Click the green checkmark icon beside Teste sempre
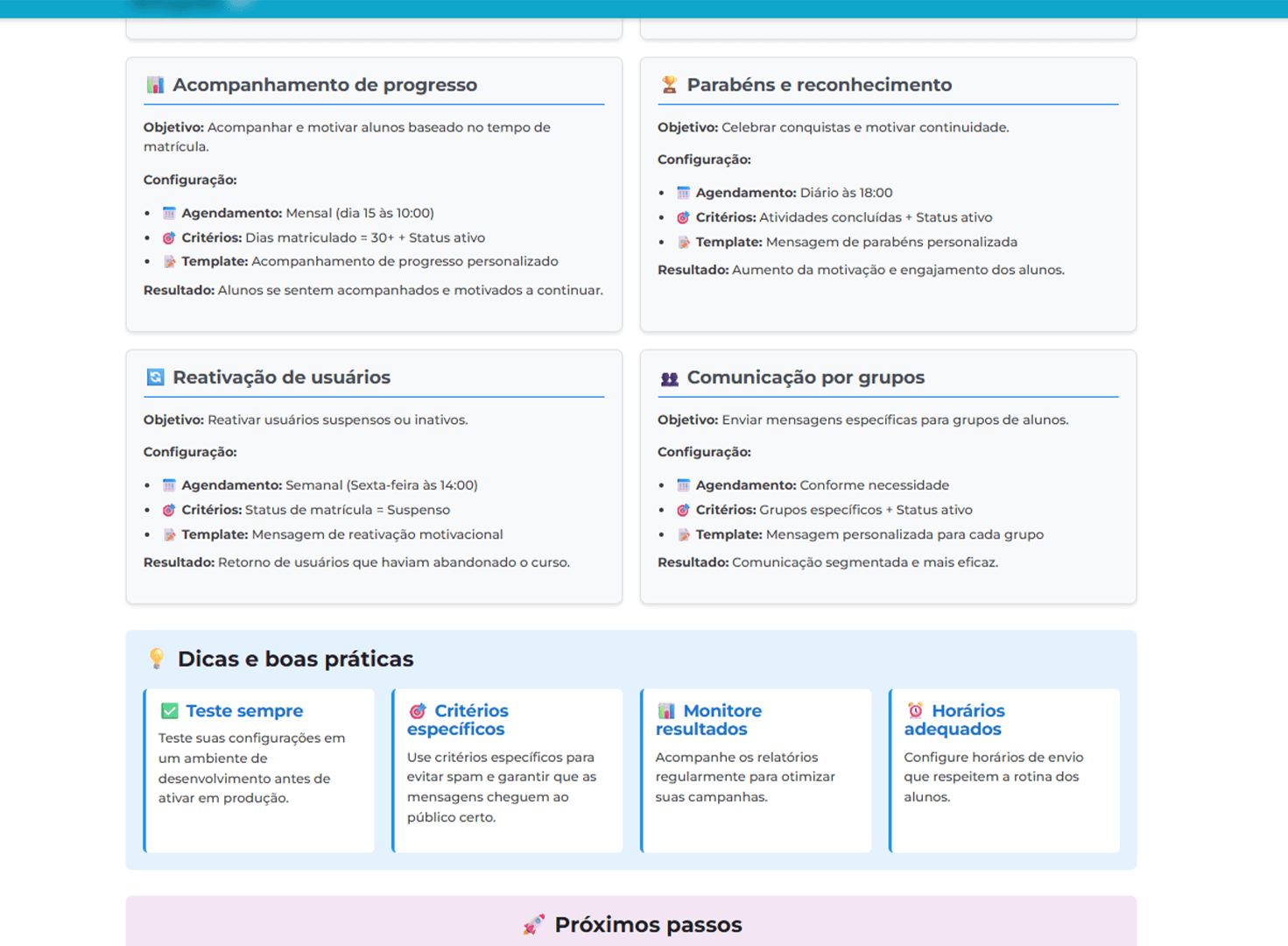 click(x=170, y=711)
